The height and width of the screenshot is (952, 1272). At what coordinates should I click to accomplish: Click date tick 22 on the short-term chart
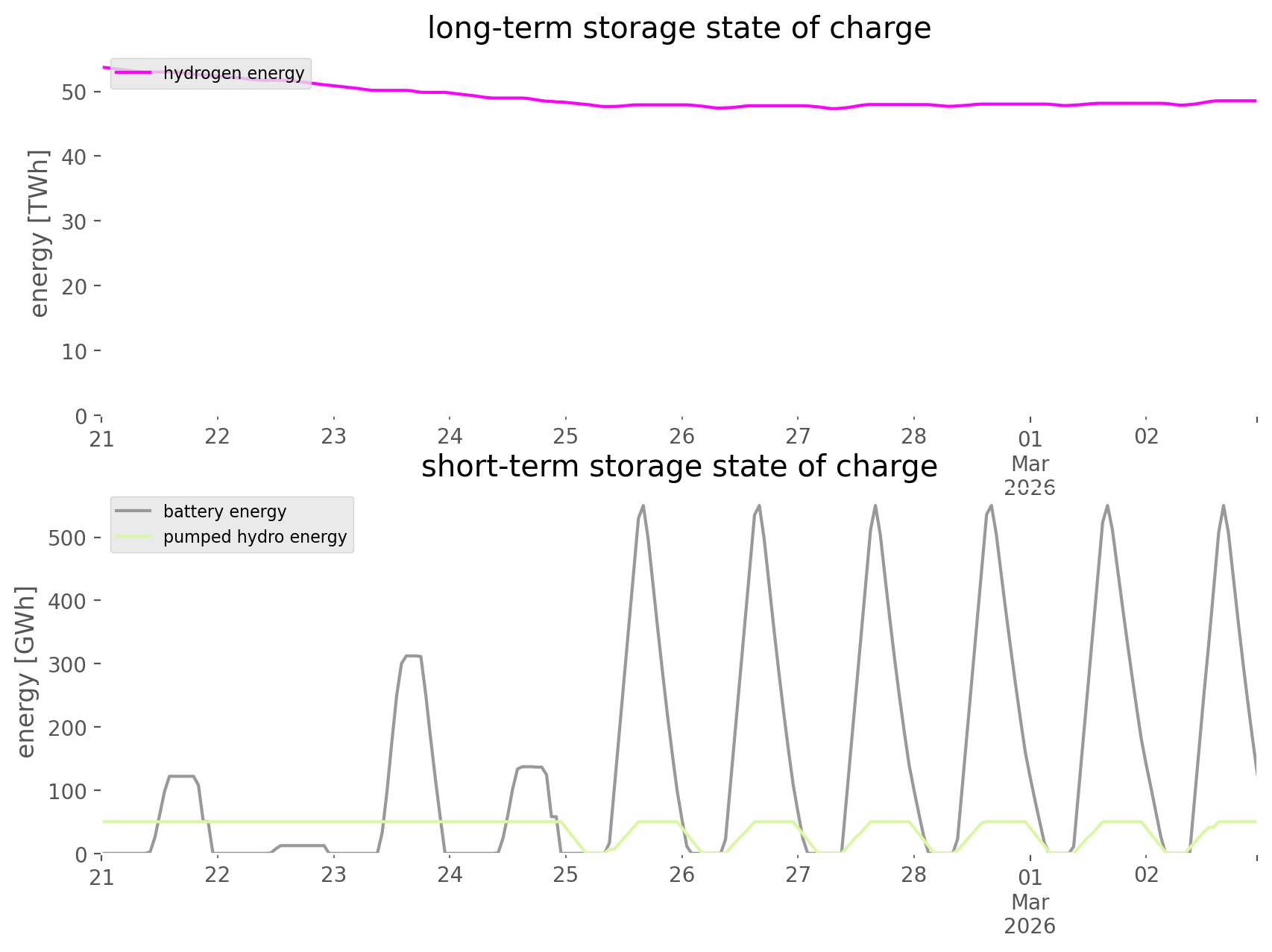(x=217, y=875)
